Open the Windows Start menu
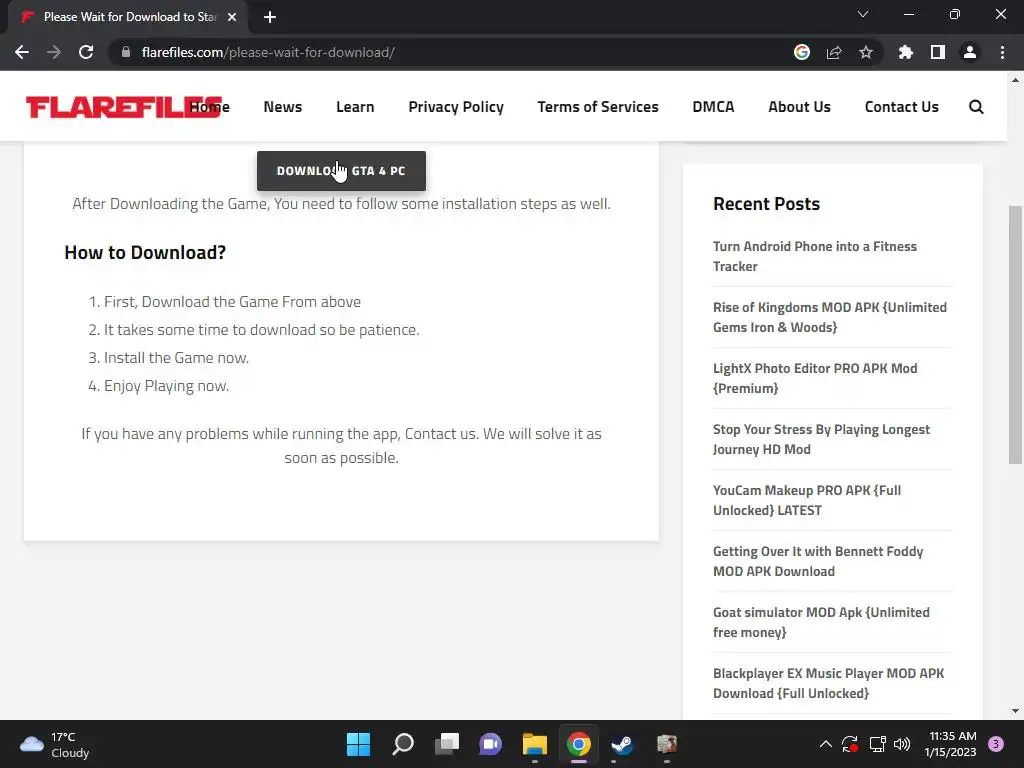1024x768 pixels. (x=358, y=744)
